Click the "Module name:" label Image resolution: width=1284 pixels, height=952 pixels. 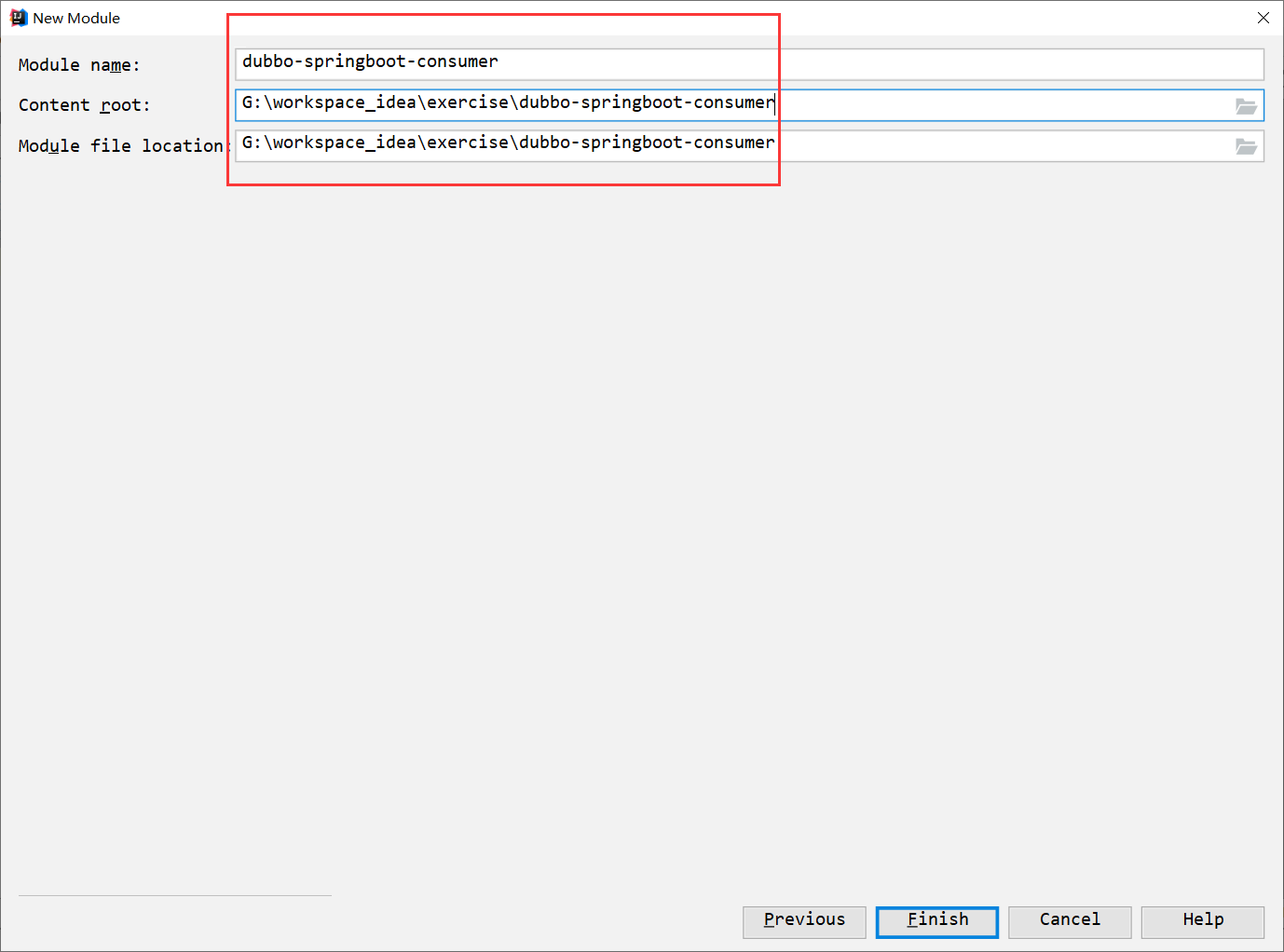coord(79,65)
